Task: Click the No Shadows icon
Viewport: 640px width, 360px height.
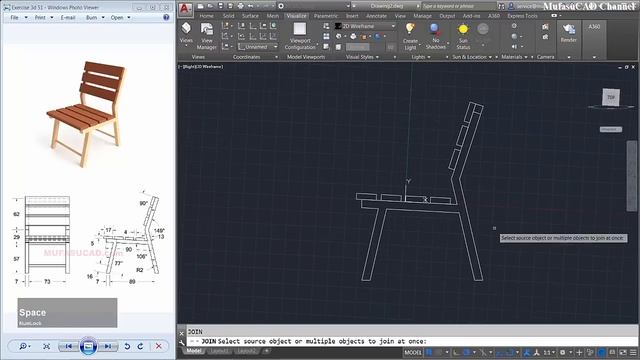Action: tap(435, 29)
